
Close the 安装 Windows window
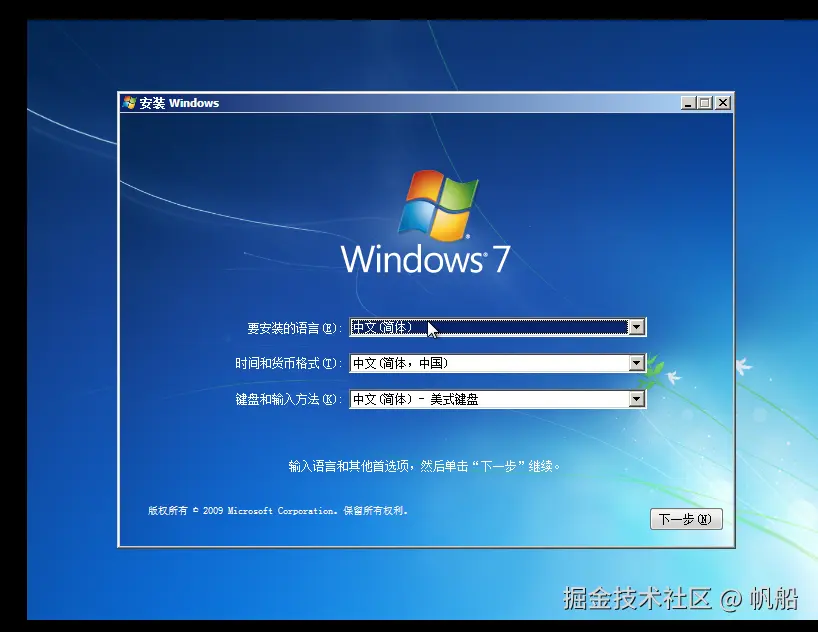click(x=723, y=103)
